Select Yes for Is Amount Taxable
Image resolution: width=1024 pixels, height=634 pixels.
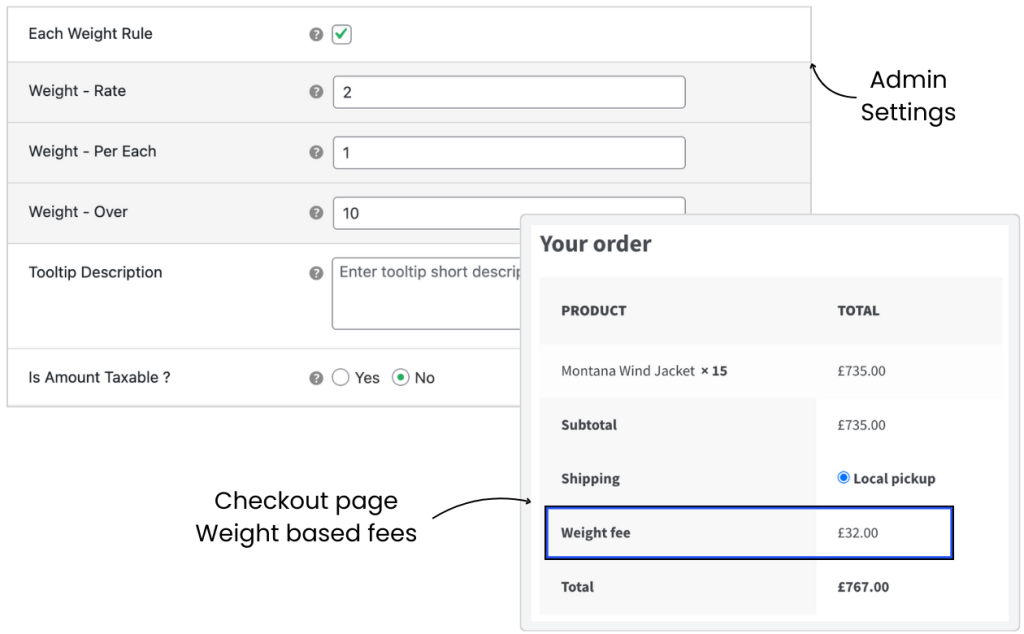click(340, 377)
